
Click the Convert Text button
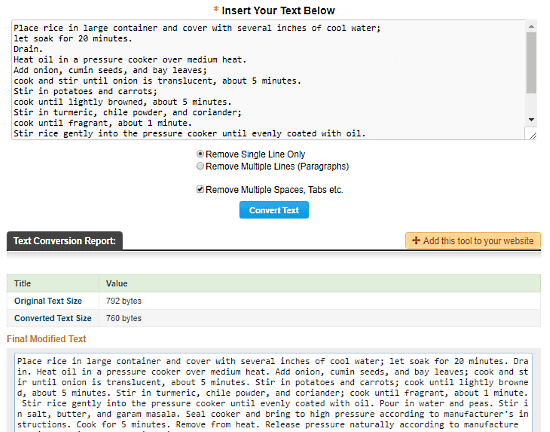274,210
